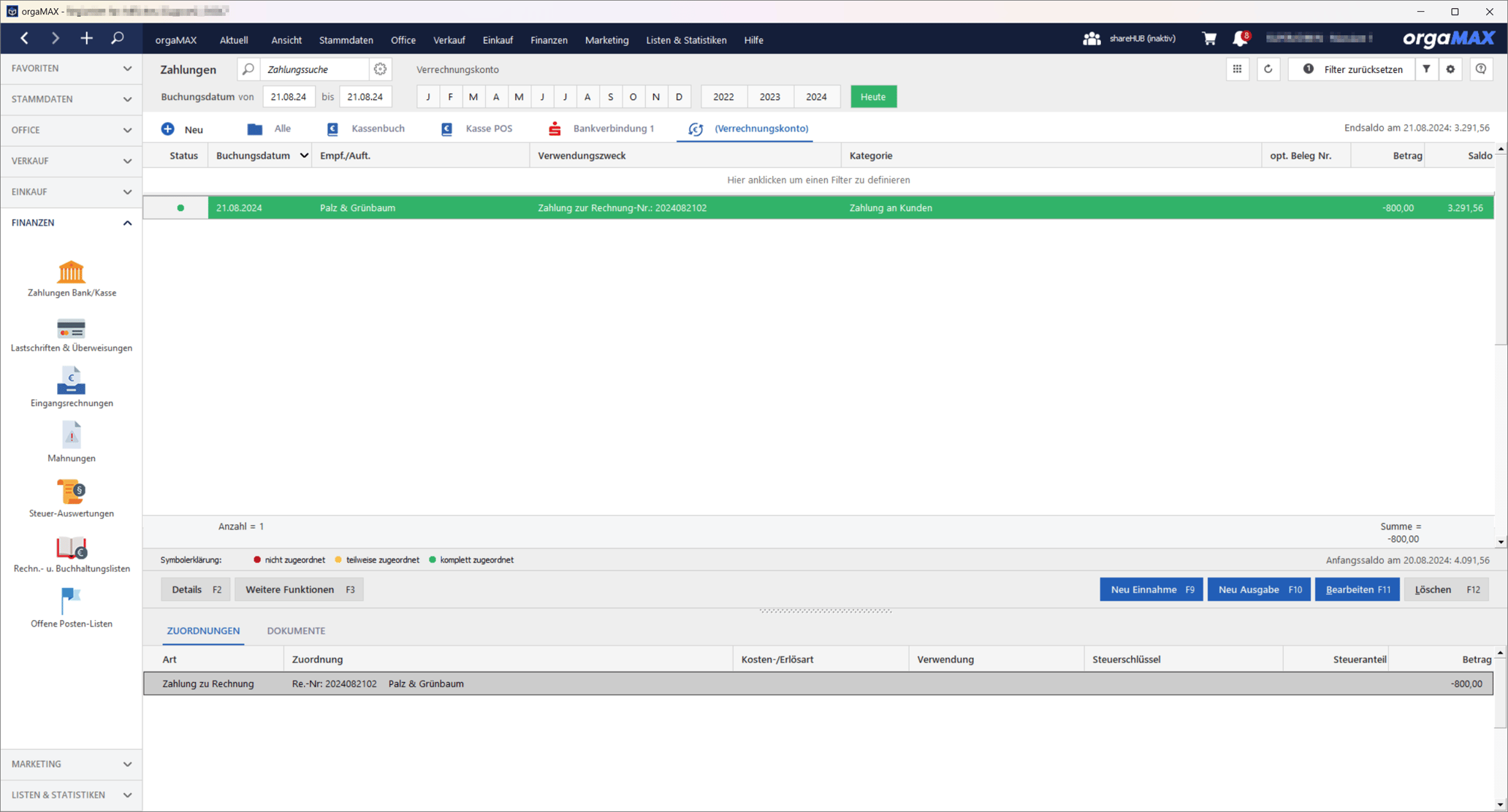
Task: Open the Finanzen menu
Action: coord(549,40)
